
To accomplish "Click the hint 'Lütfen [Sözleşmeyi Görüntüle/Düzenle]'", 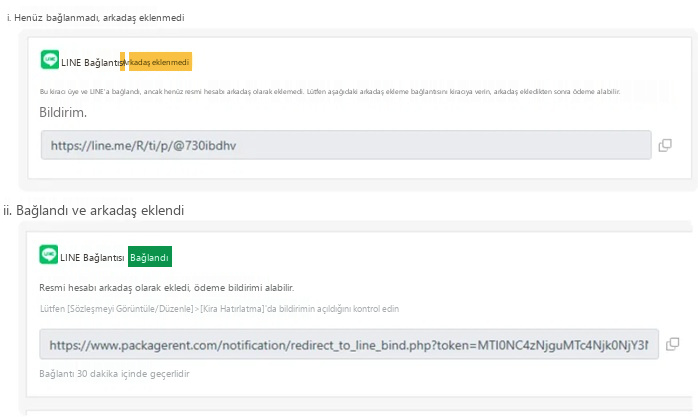I will [x=117, y=309].
